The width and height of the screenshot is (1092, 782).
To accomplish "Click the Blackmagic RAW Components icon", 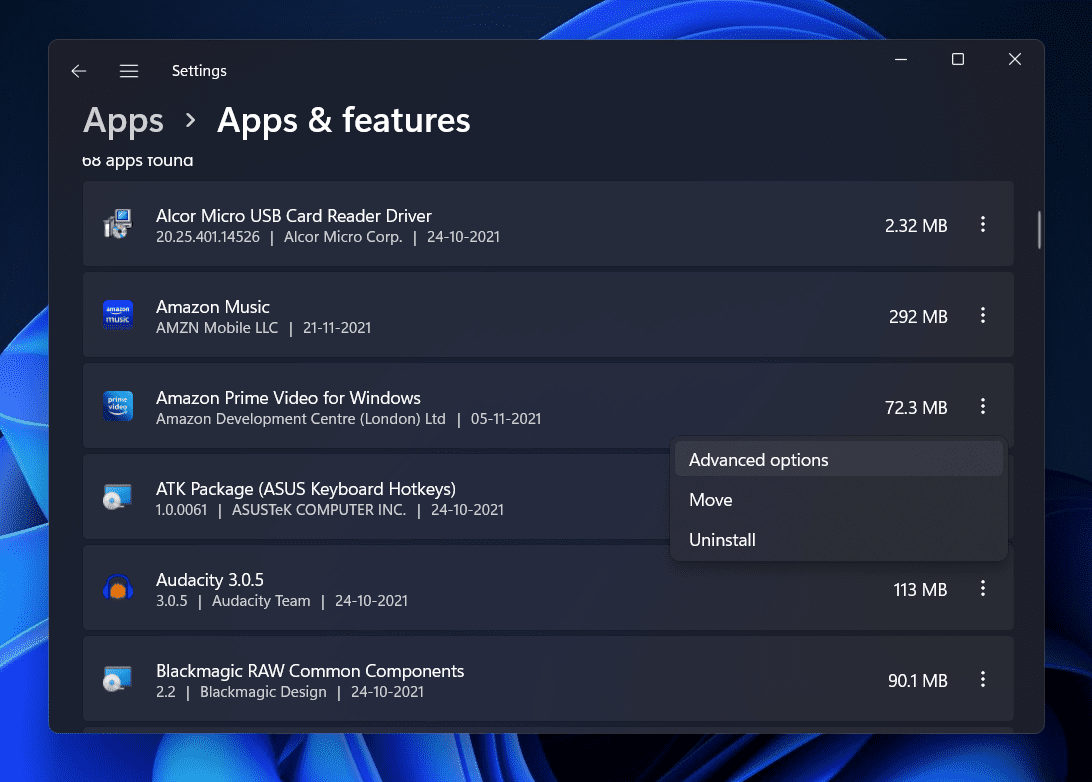I will coord(118,679).
